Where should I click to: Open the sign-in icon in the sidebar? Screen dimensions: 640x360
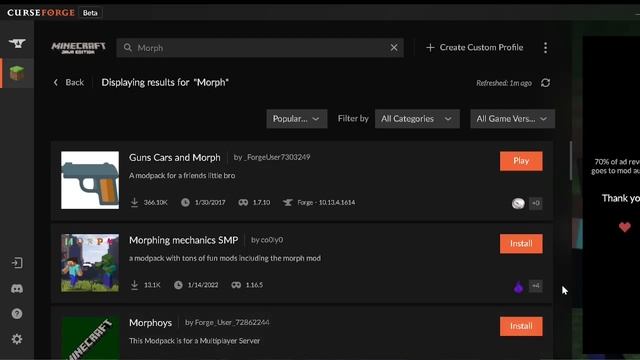[x=17, y=263]
